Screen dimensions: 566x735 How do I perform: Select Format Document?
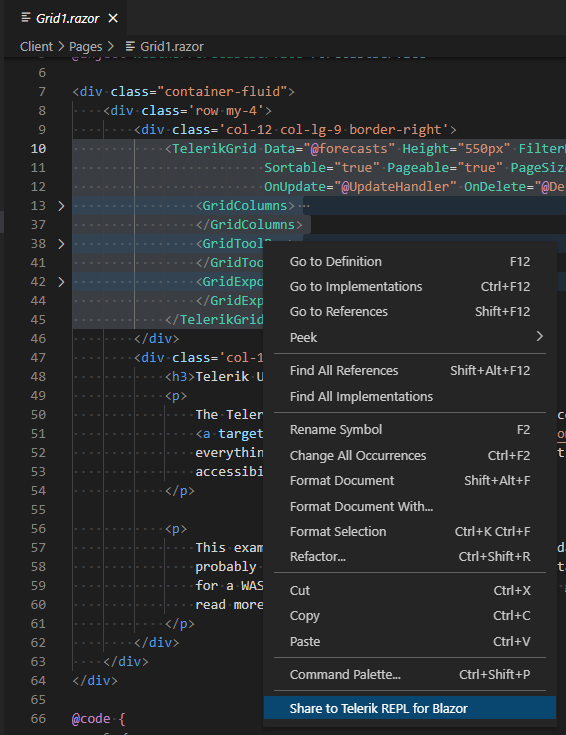(410, 480)
